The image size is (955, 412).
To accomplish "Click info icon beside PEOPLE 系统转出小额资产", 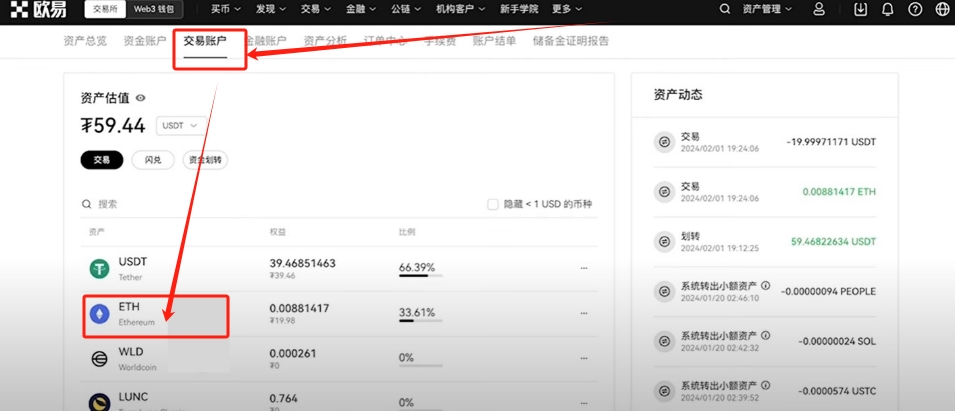I will tap(766, 285).
